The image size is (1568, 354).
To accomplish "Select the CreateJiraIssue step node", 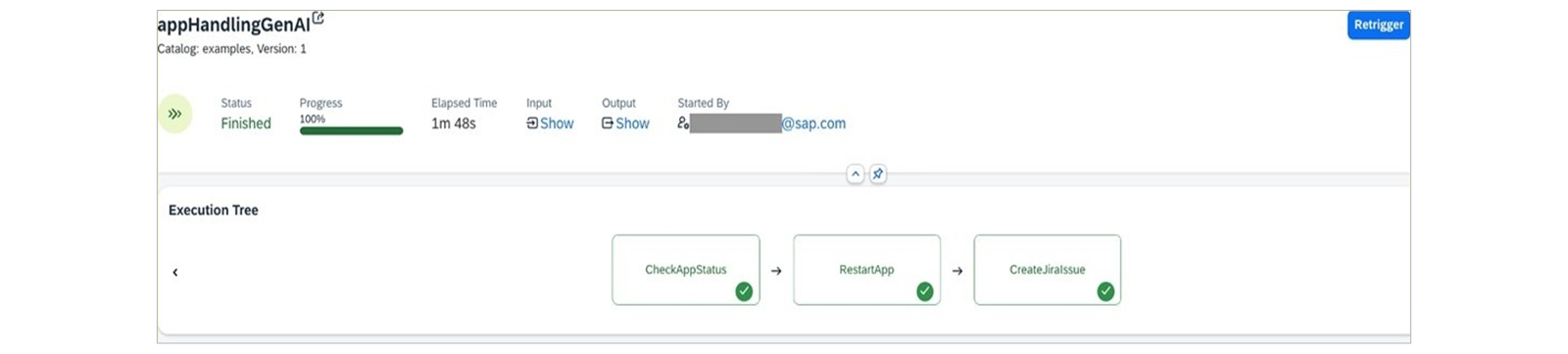I will tap(1048, 270).
